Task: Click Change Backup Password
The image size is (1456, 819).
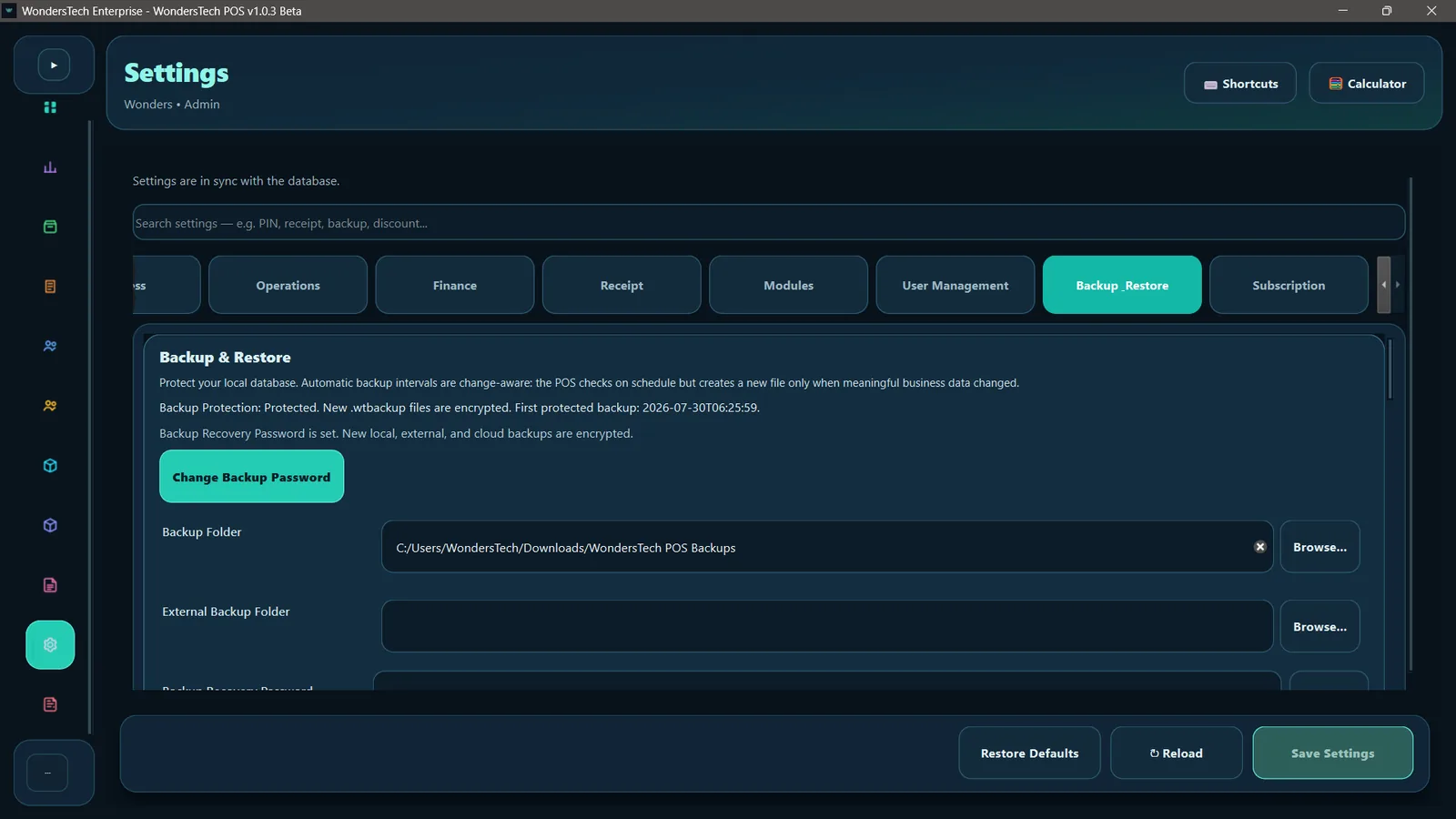Action: tap(252, 477)
